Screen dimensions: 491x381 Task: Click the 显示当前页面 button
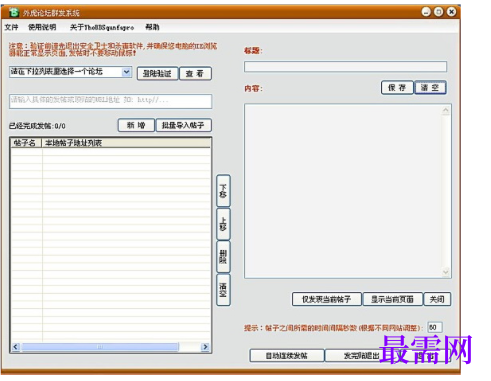click(393, 299)
